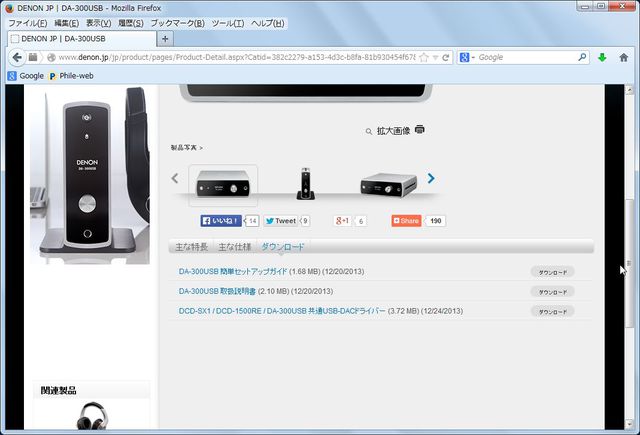Open the 編集(E) menu

[67, 23]
